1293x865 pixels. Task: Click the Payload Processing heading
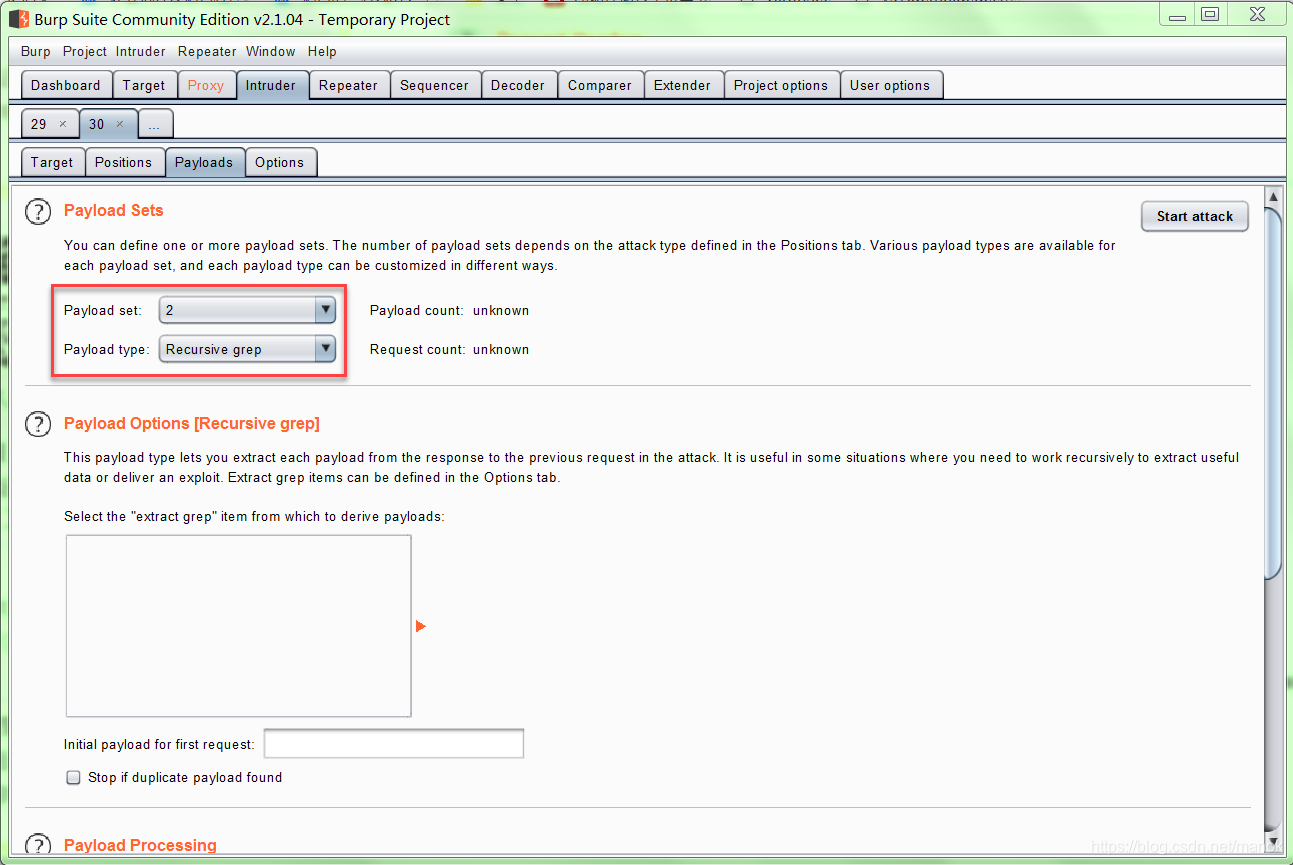pos(140,846)
